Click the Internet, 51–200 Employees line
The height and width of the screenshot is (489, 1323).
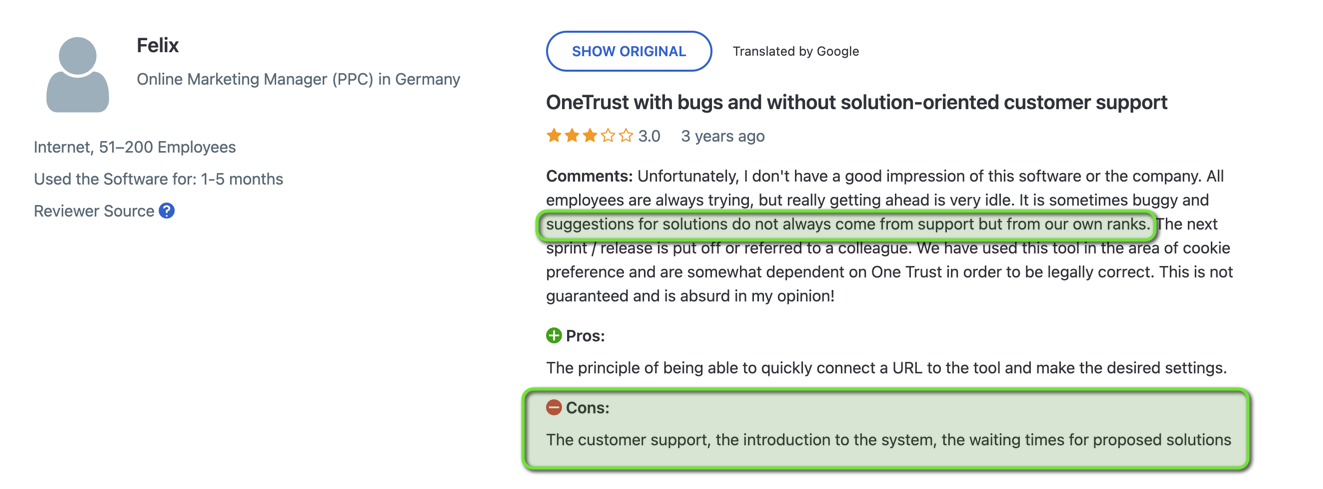135,147
